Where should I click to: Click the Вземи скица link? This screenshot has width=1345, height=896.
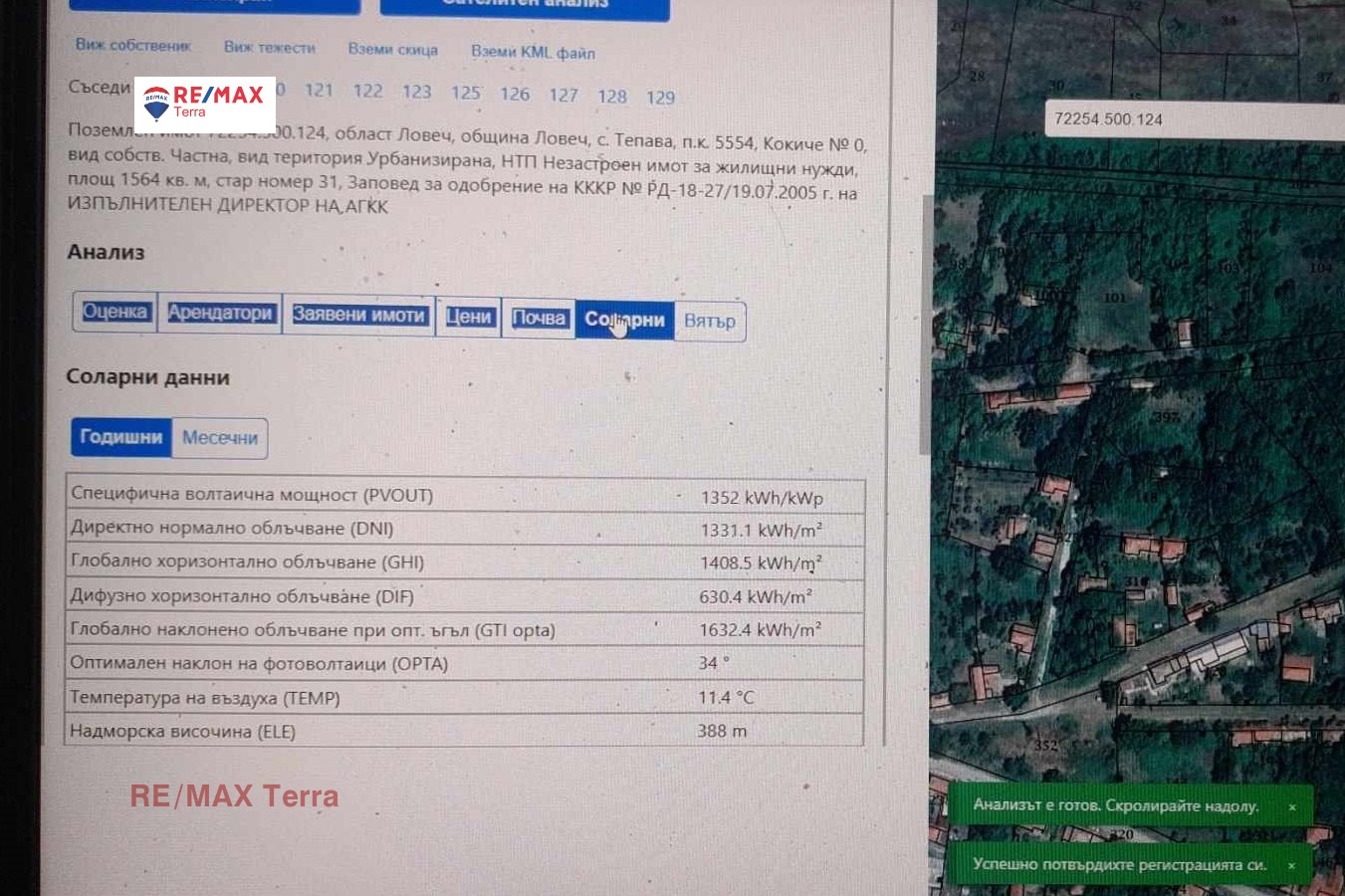click(x=392, y=49)
